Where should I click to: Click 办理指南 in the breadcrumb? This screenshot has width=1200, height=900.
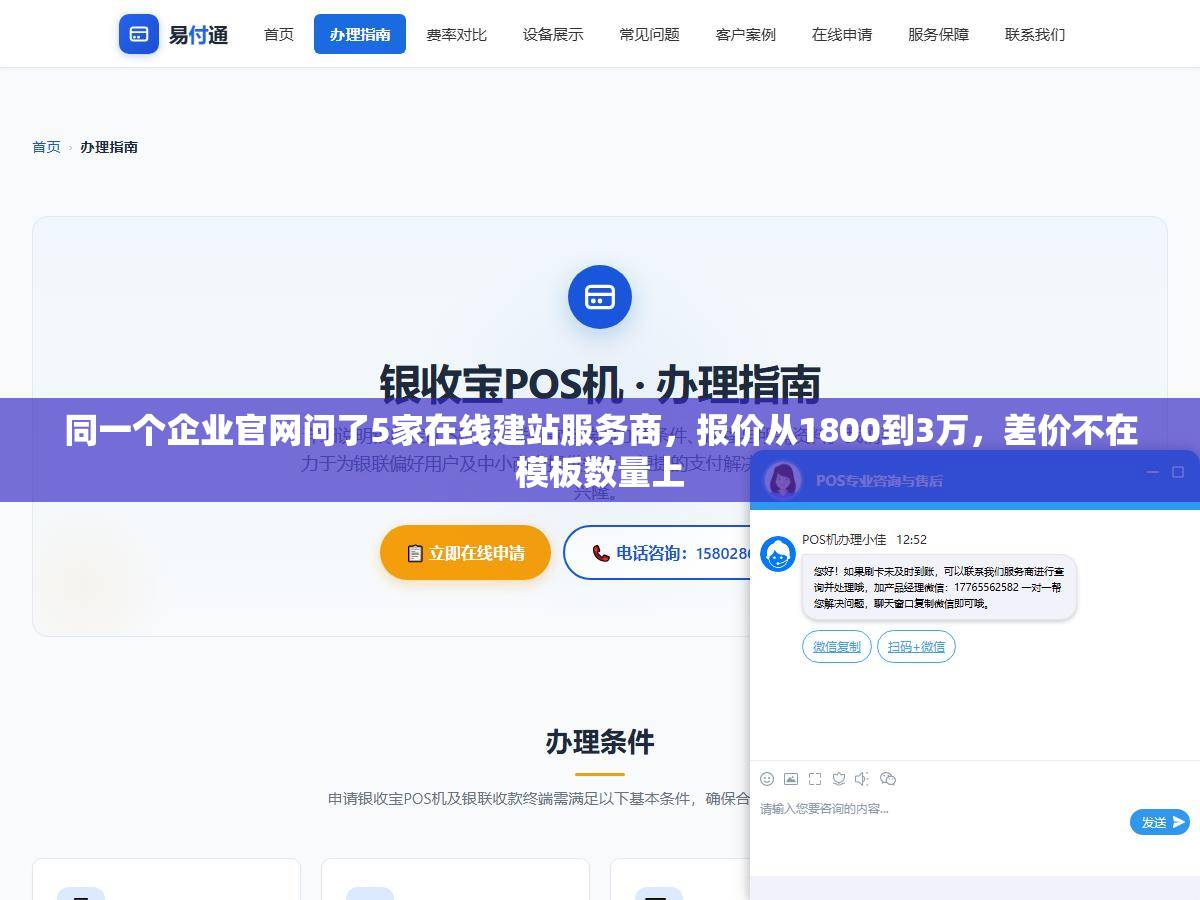[x=109, y=147]
